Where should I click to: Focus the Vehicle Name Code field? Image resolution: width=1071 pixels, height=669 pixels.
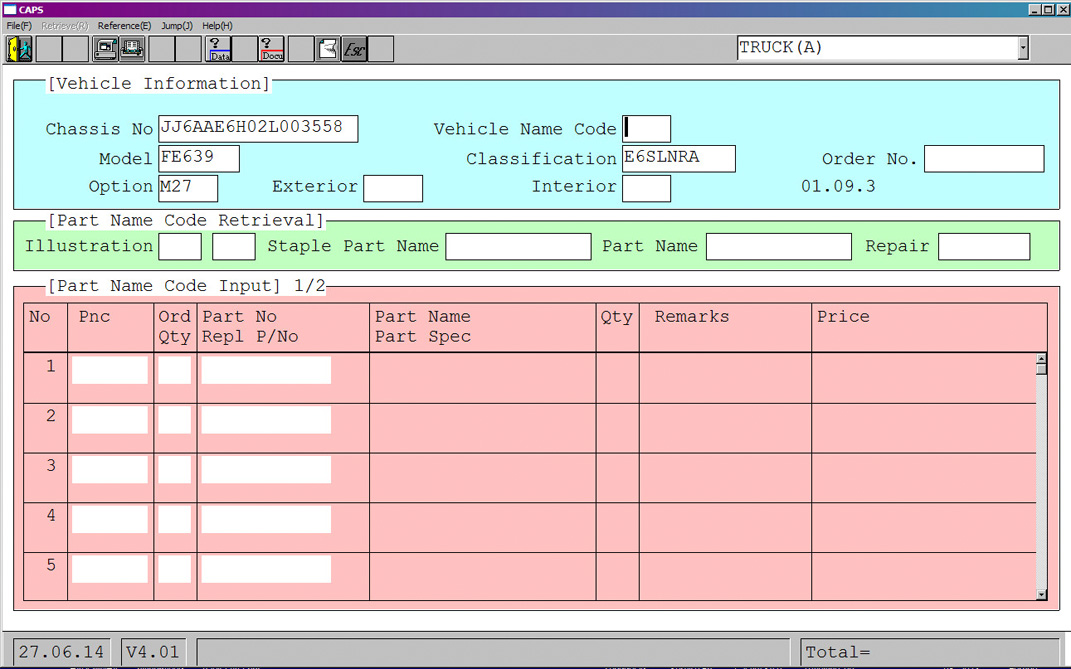point(646,129)
